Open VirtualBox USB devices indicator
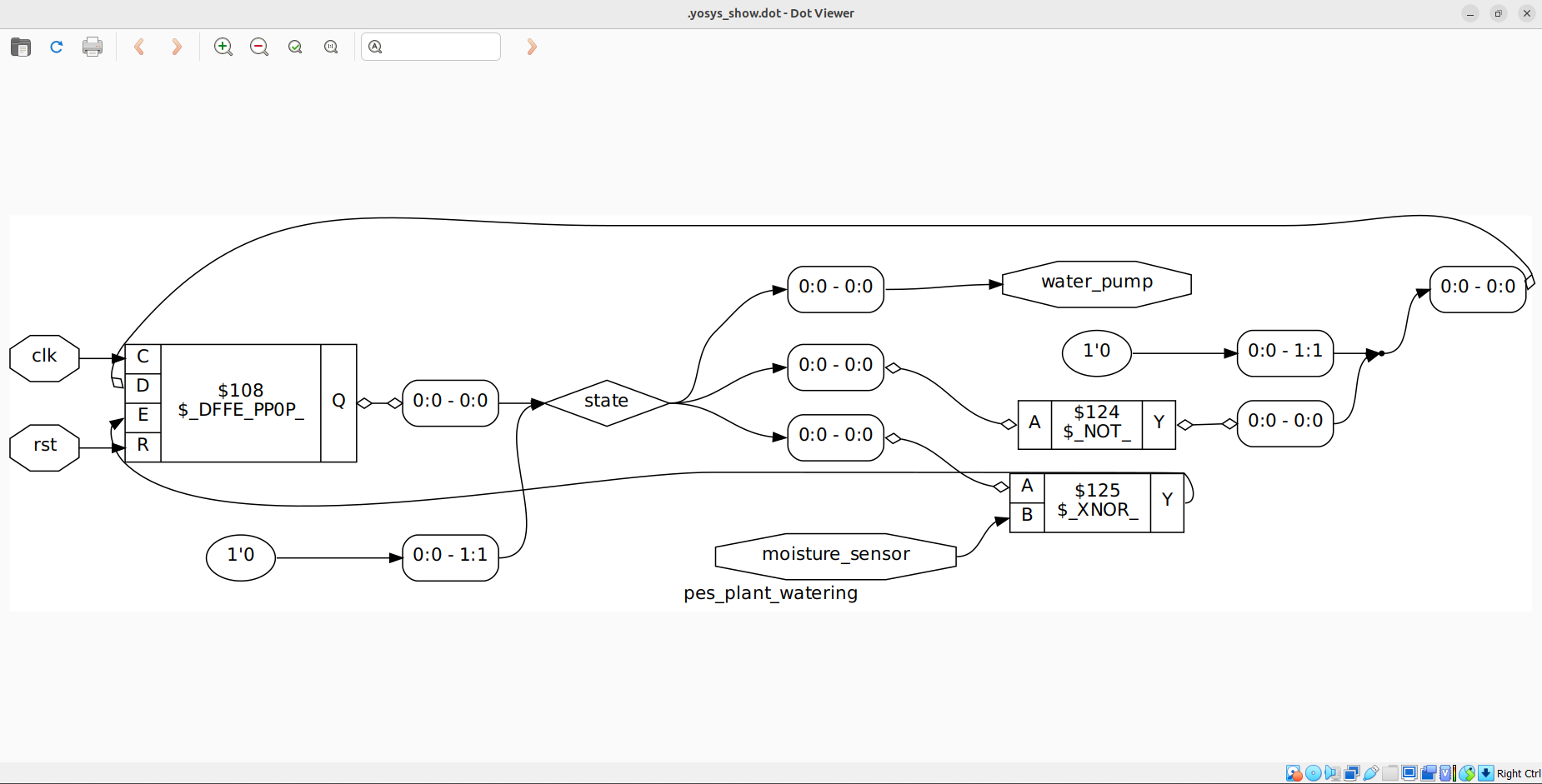 (1371, 773)
